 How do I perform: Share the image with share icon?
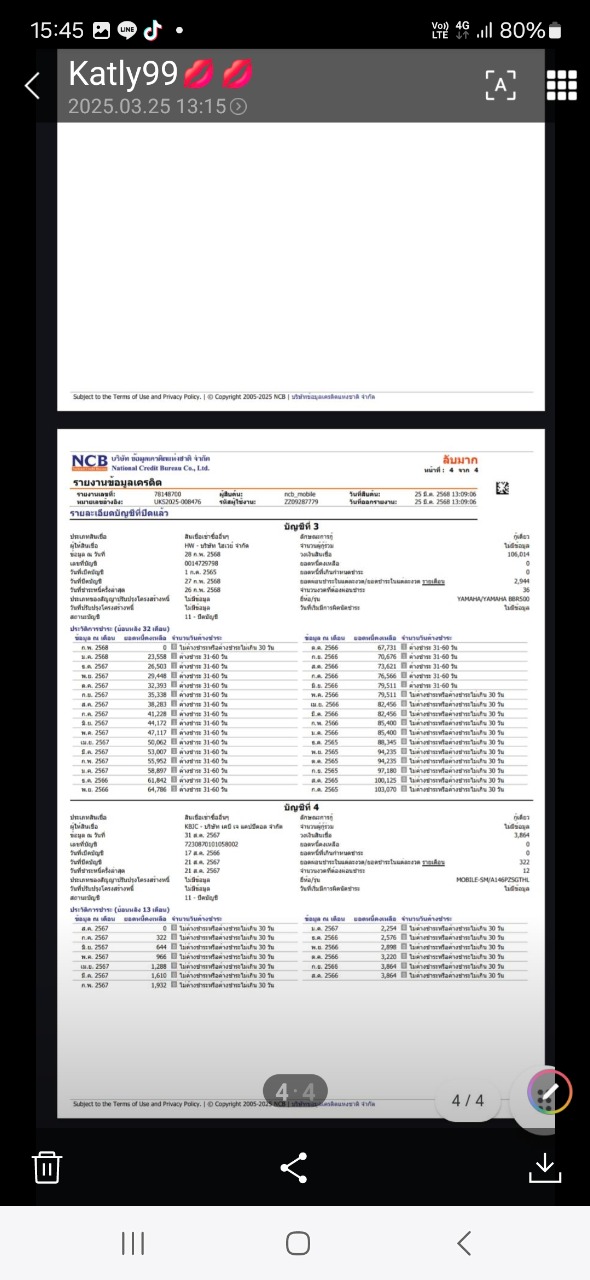(x=294, y=1167)
